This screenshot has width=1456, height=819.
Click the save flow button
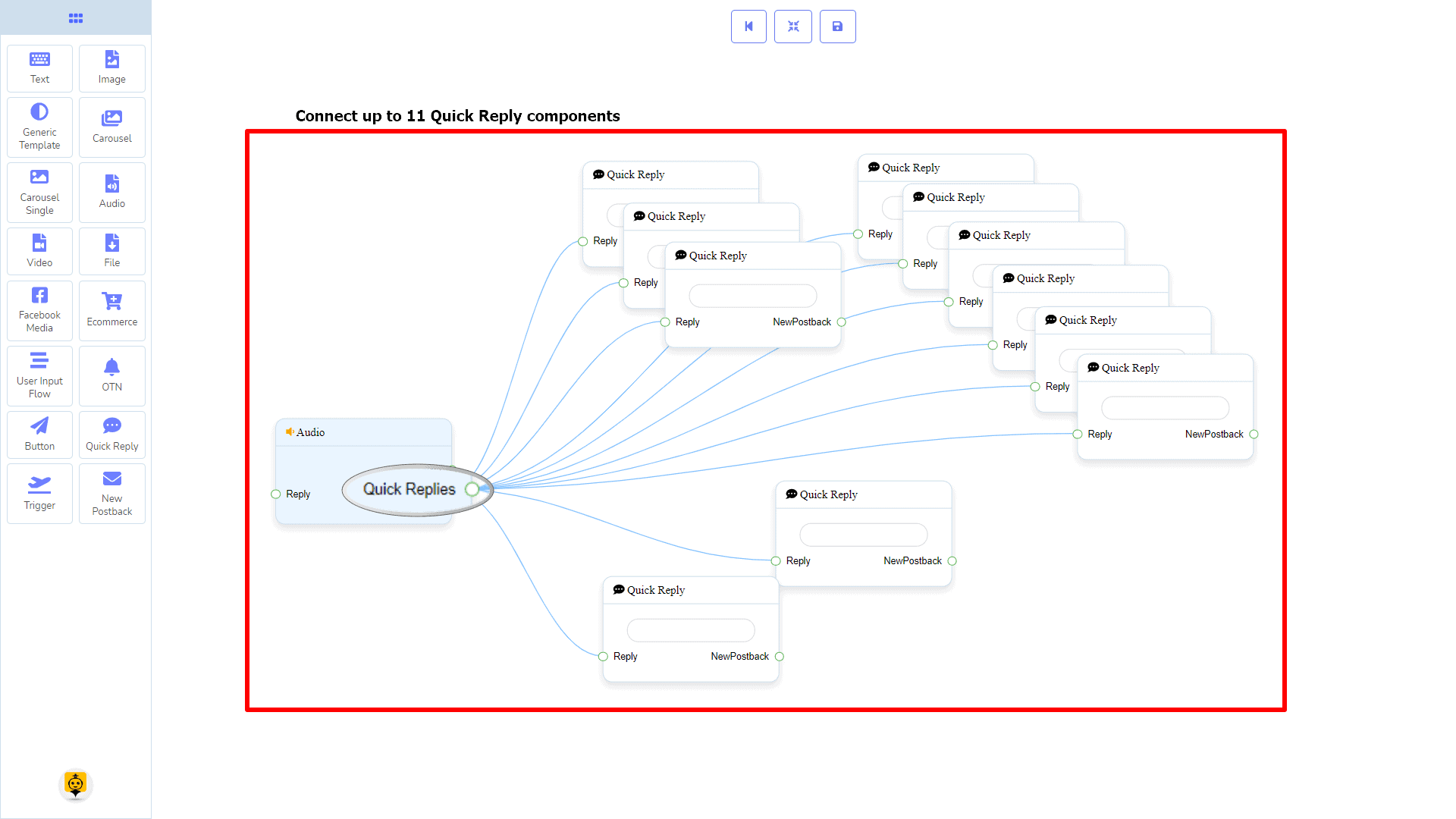coord(837,27)
